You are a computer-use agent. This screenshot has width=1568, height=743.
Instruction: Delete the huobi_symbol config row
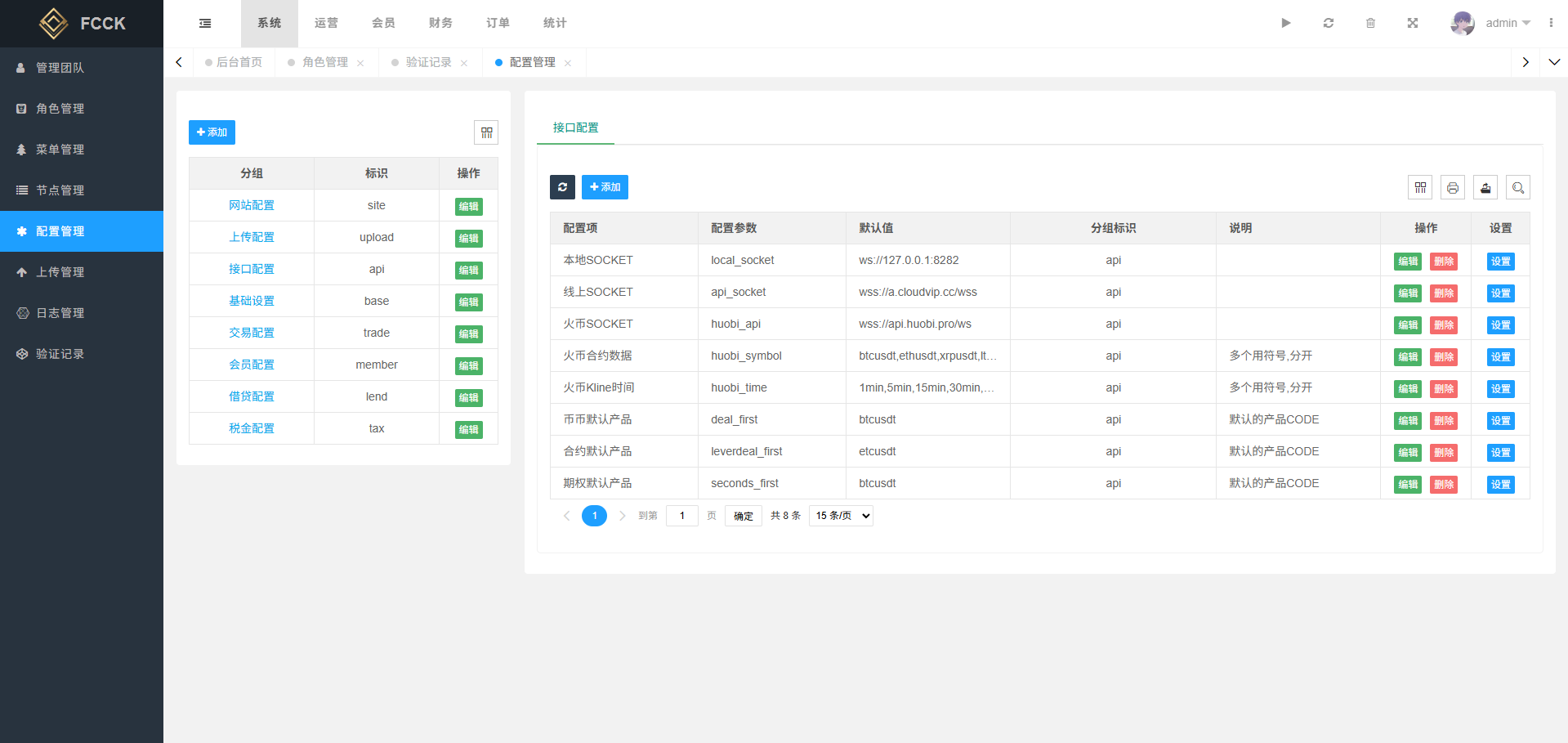(1443, 357)
